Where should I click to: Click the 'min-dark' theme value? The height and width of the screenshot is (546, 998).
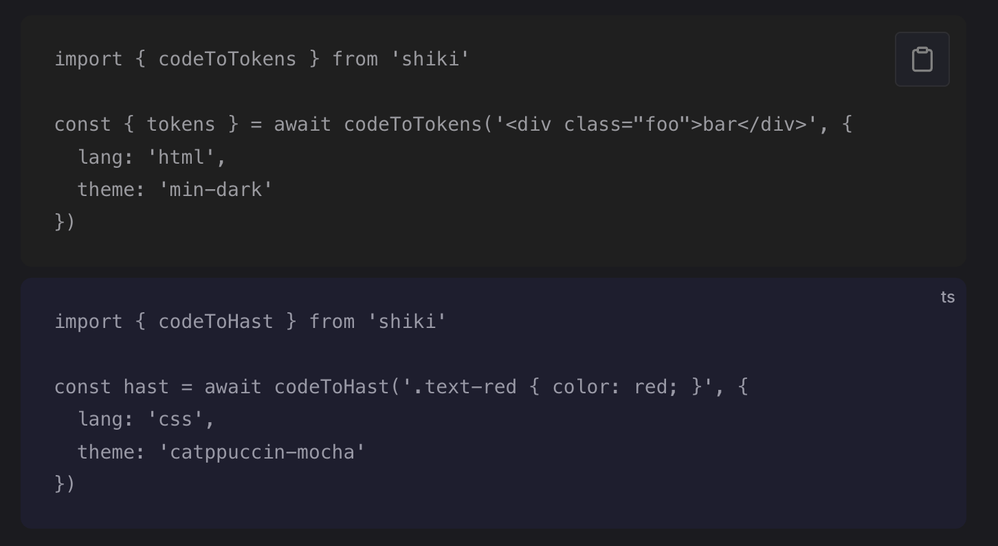click(x=216, y=189)
